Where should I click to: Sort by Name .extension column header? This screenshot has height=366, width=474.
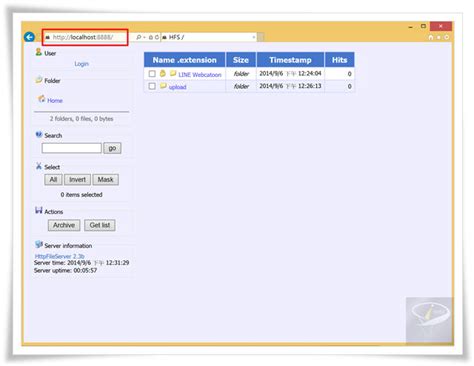185,60
